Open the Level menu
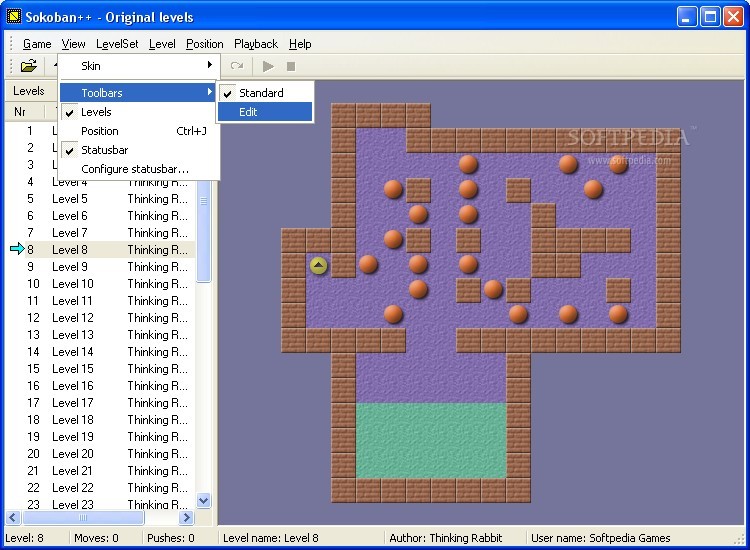The image size is (750, 550). pos(162,44)
